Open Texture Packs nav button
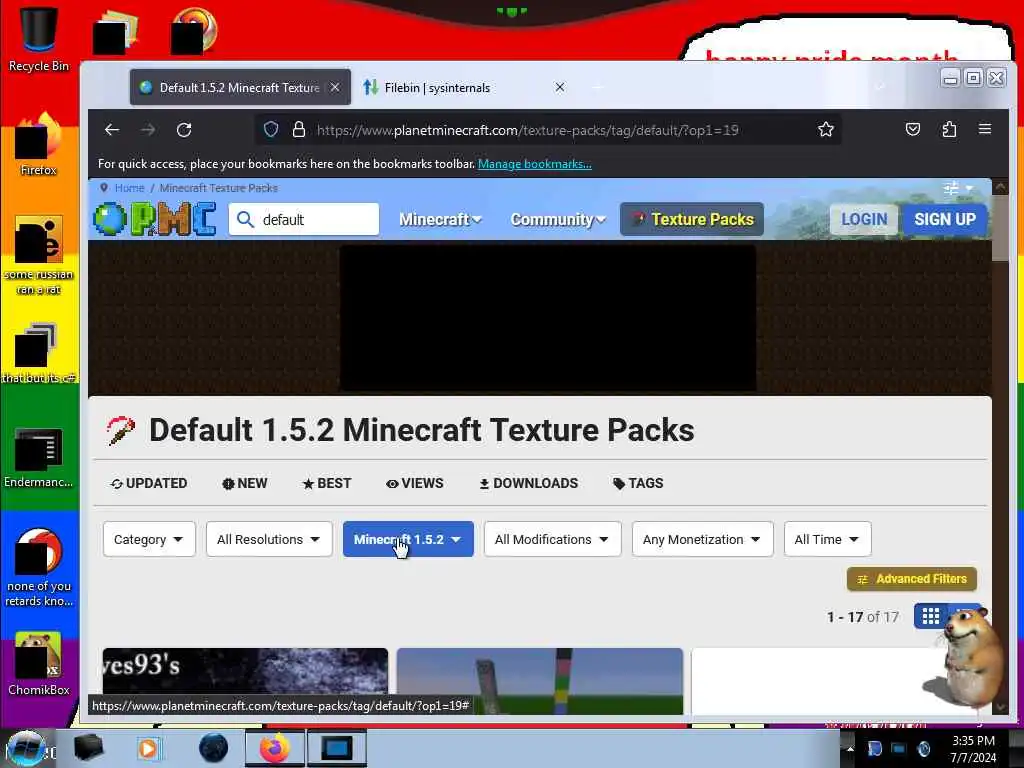1024x768 pixels. [x=692, y=219]
